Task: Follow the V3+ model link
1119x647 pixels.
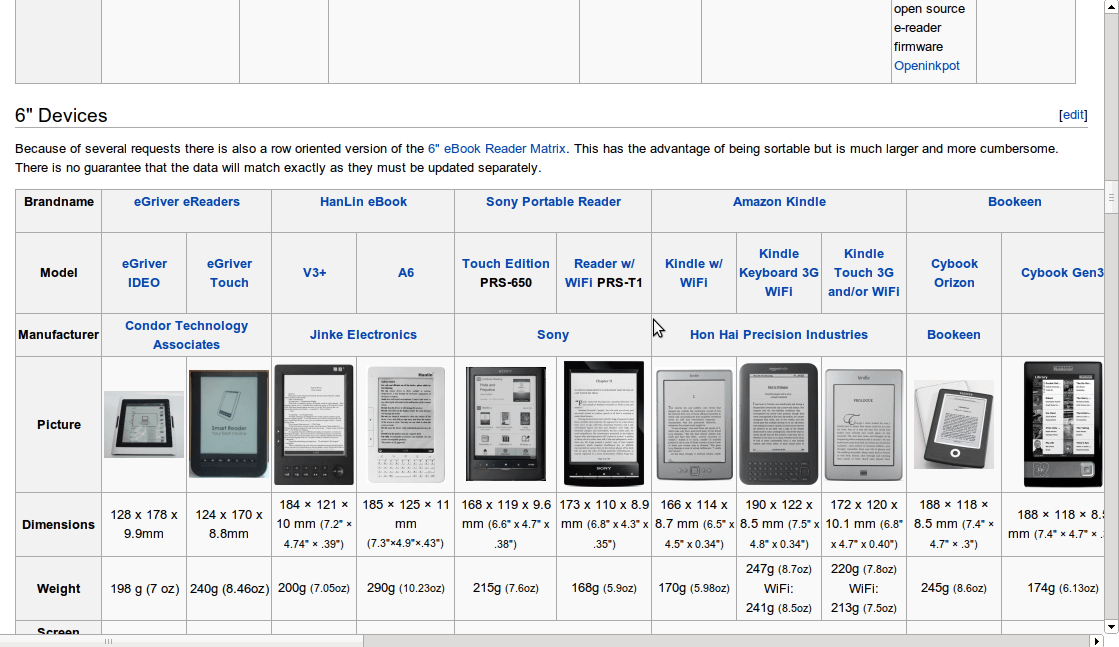Action: click(x=314, y=272)
